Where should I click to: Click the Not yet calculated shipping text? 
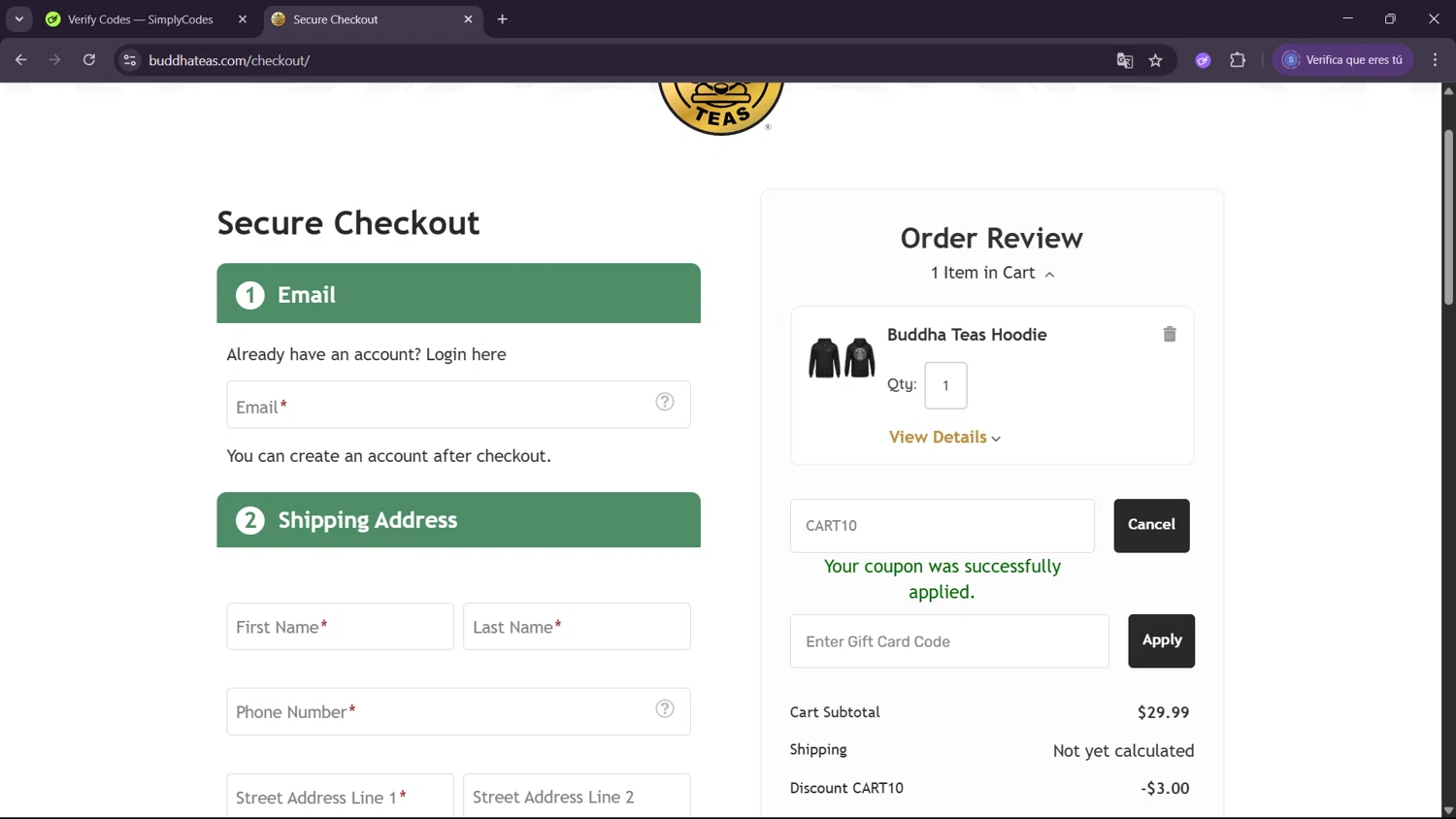click(1123, 750)
